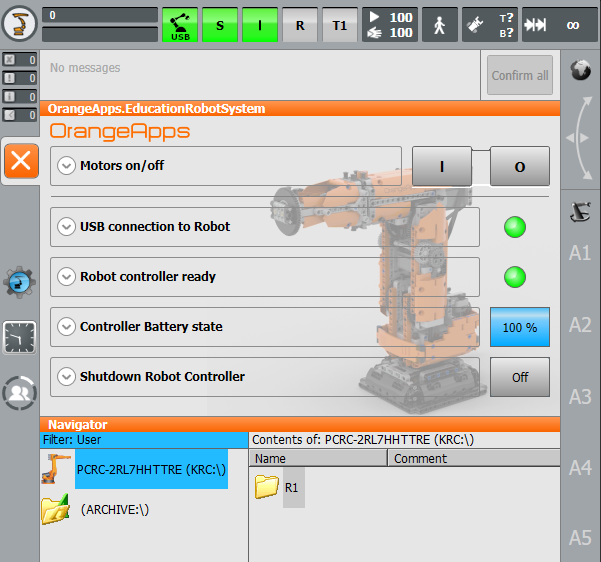This screenshot has height=562, width=601.
Task: Click the Contents of: PCRC-2RL7HHTTRE path
Action: pyautogui.click(x=405, y=440)
